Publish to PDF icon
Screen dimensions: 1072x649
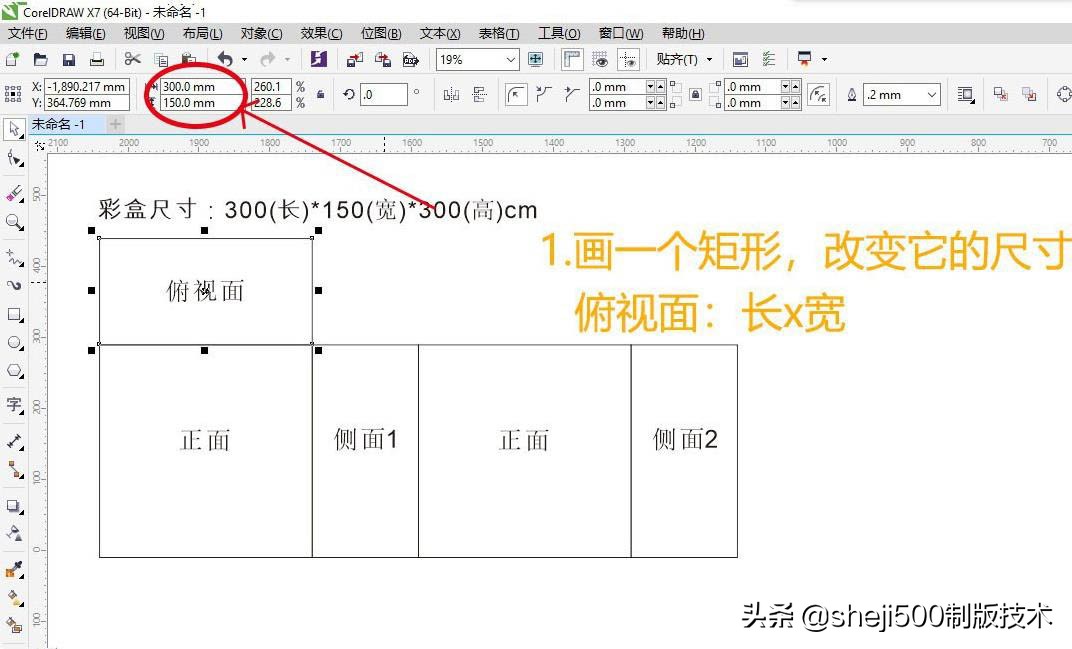(x=410, y=59)
